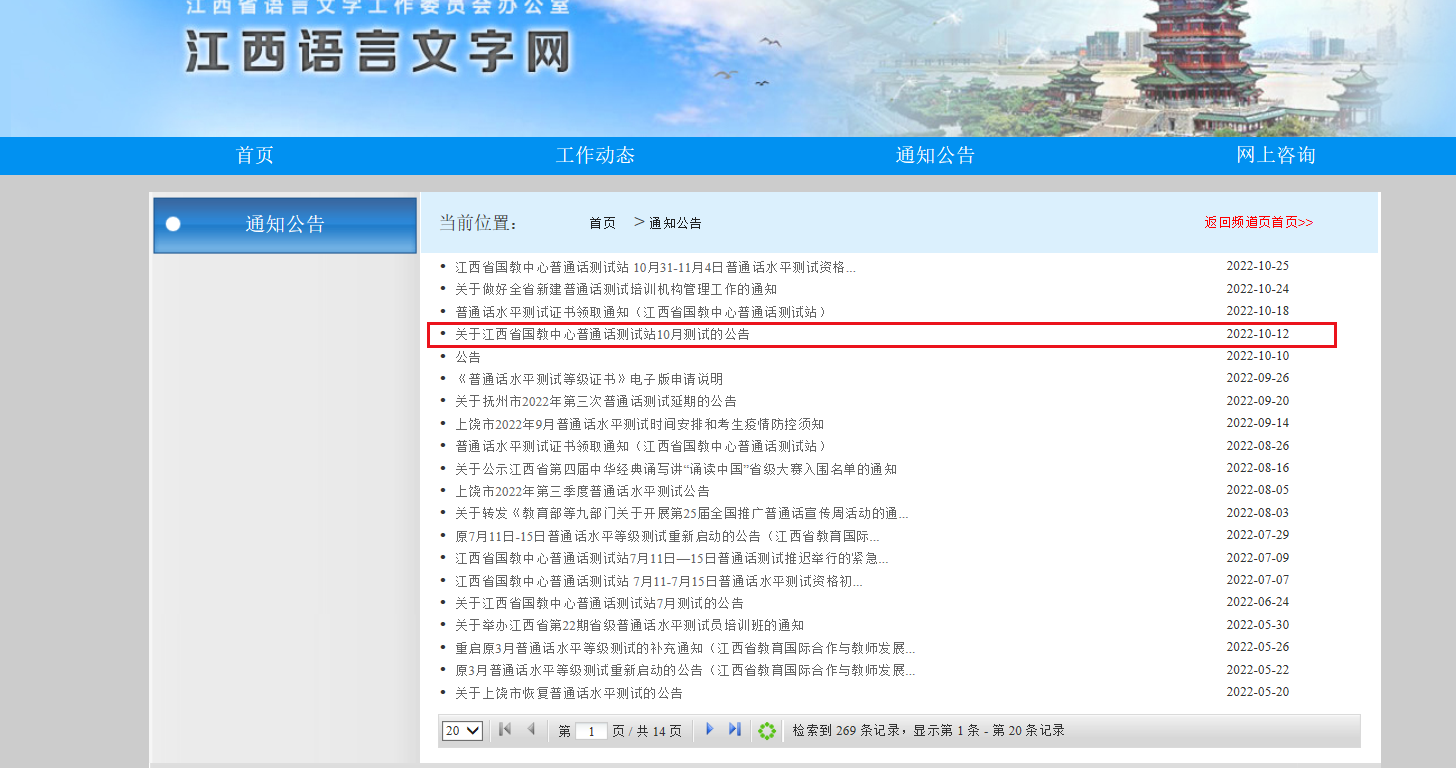The width and height of the screenshot is (1456, 768).
Task: Open the 工作动态 navigation menu item
Action: coord(595,155)
